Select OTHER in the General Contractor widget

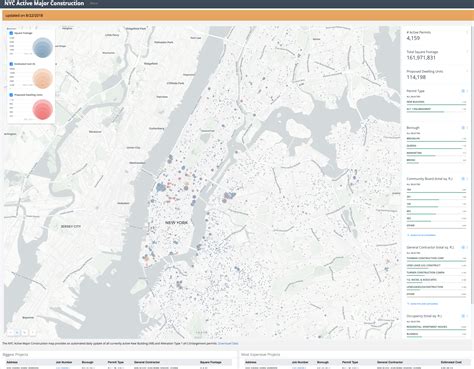(x=436, y=295)
